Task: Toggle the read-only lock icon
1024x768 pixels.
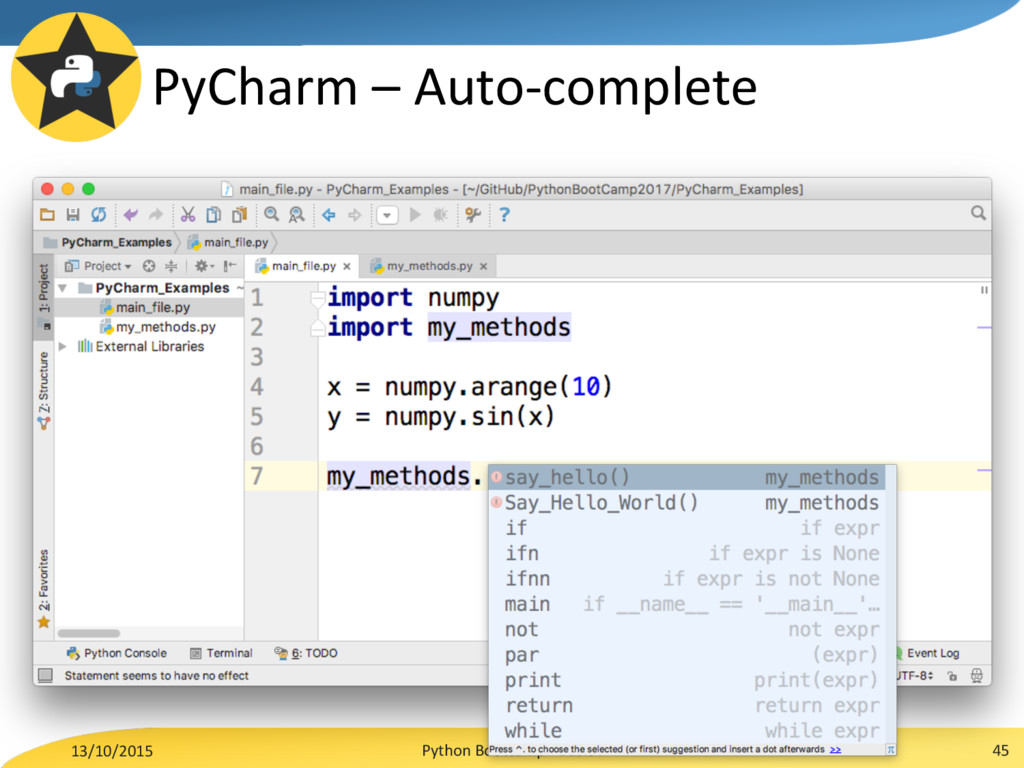Action: click(952, 676)
